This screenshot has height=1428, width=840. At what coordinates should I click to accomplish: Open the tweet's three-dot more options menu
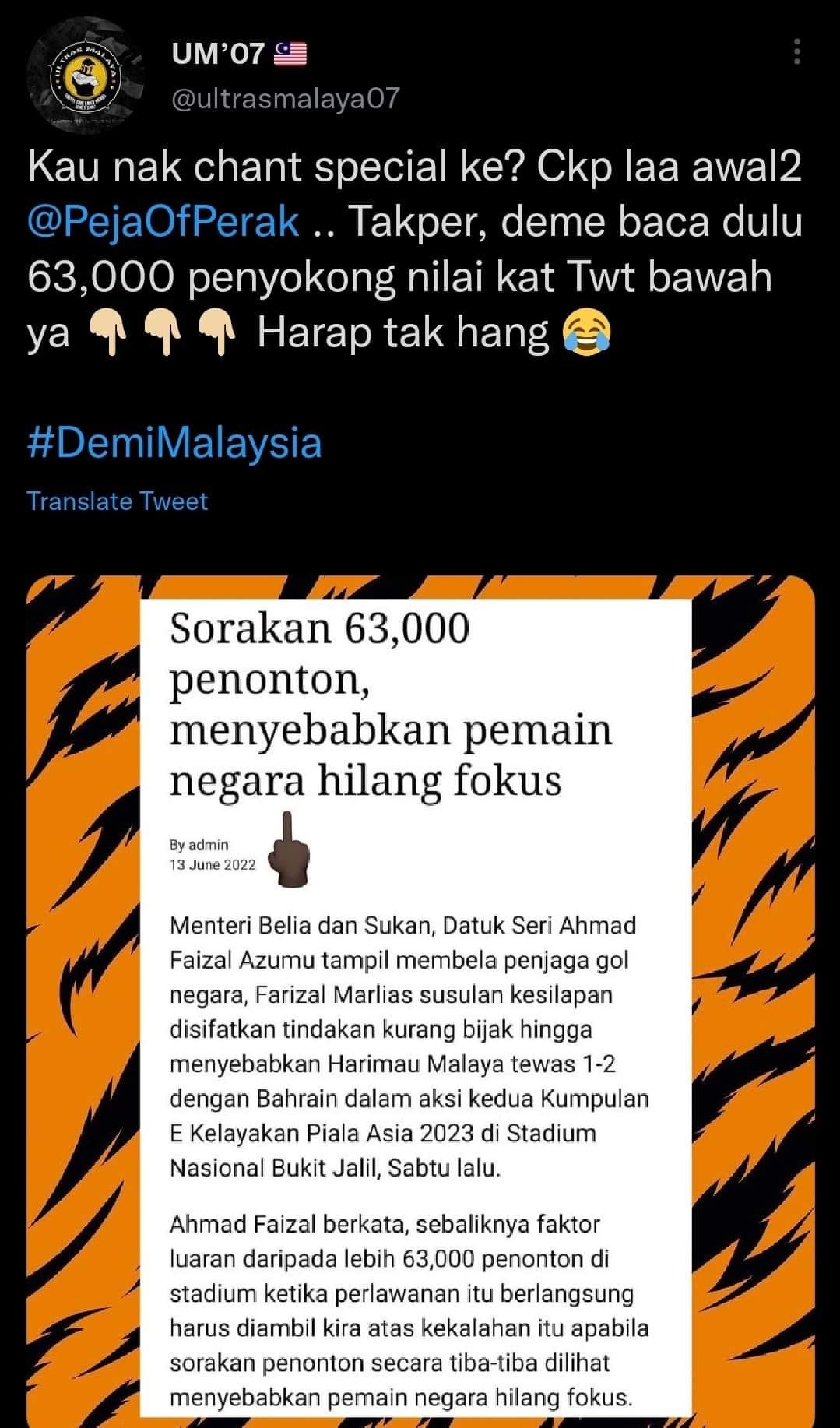coord(796,51)
